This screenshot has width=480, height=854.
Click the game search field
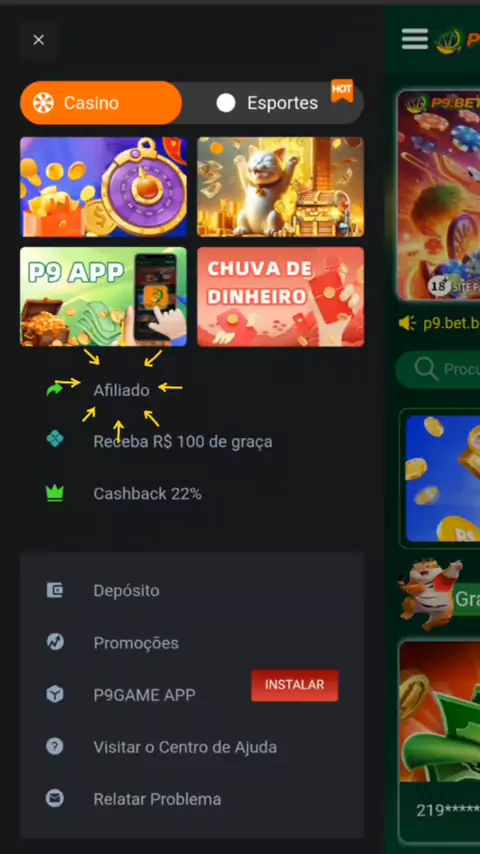click(x=438, y=369)
